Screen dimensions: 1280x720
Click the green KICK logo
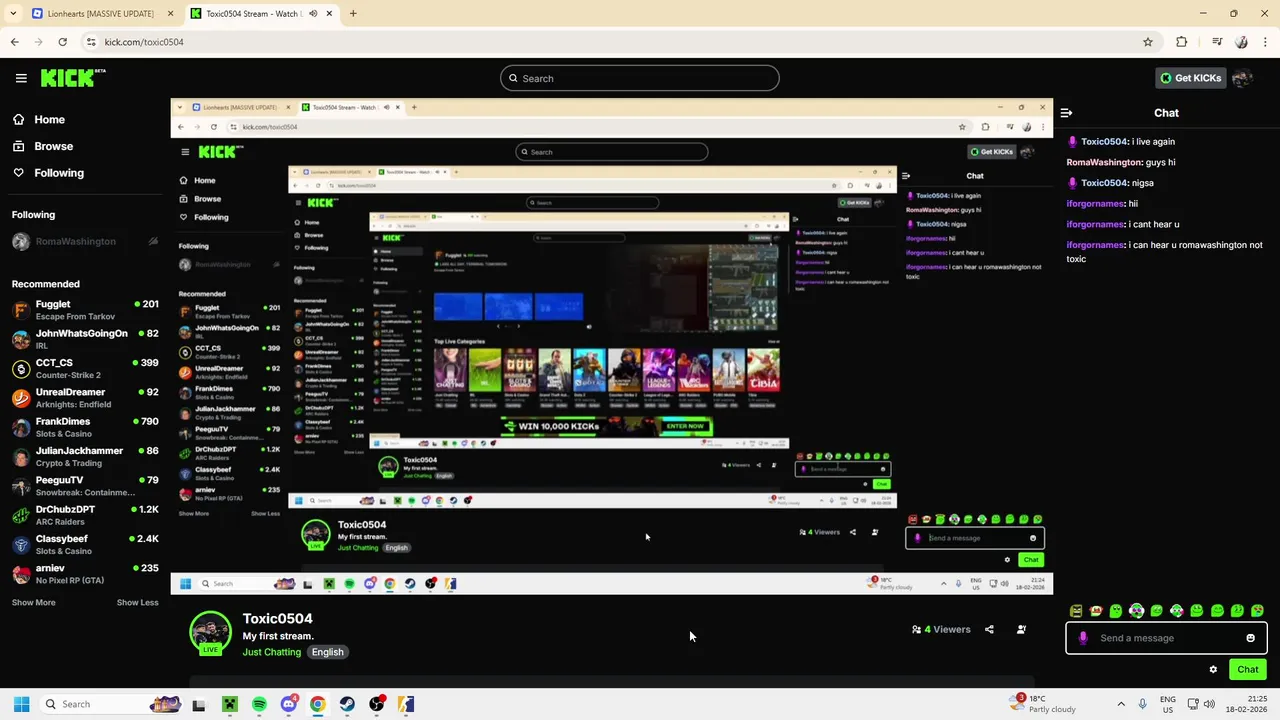(72, 78)
